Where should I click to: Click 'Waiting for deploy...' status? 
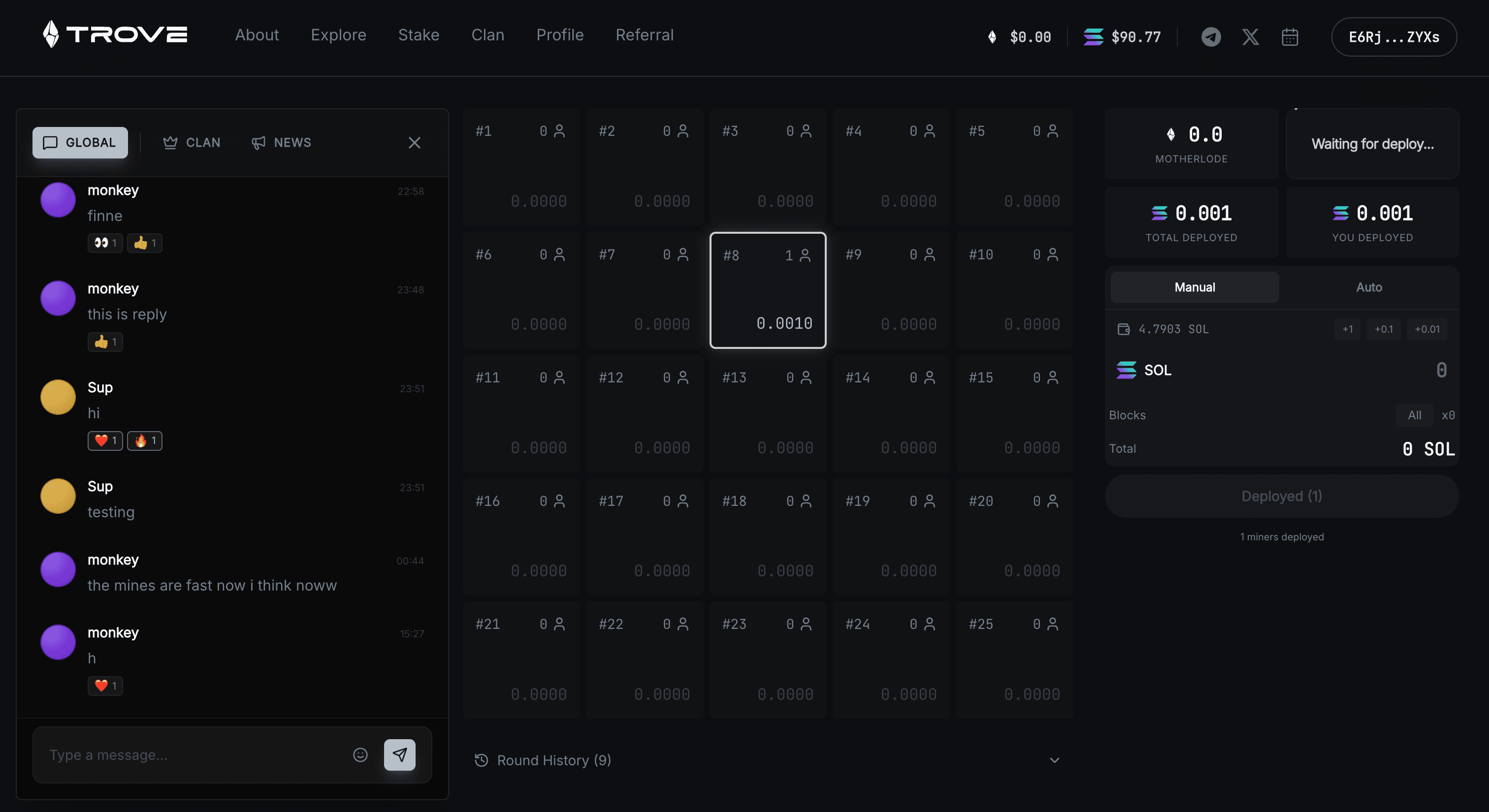pos(1372,144)
